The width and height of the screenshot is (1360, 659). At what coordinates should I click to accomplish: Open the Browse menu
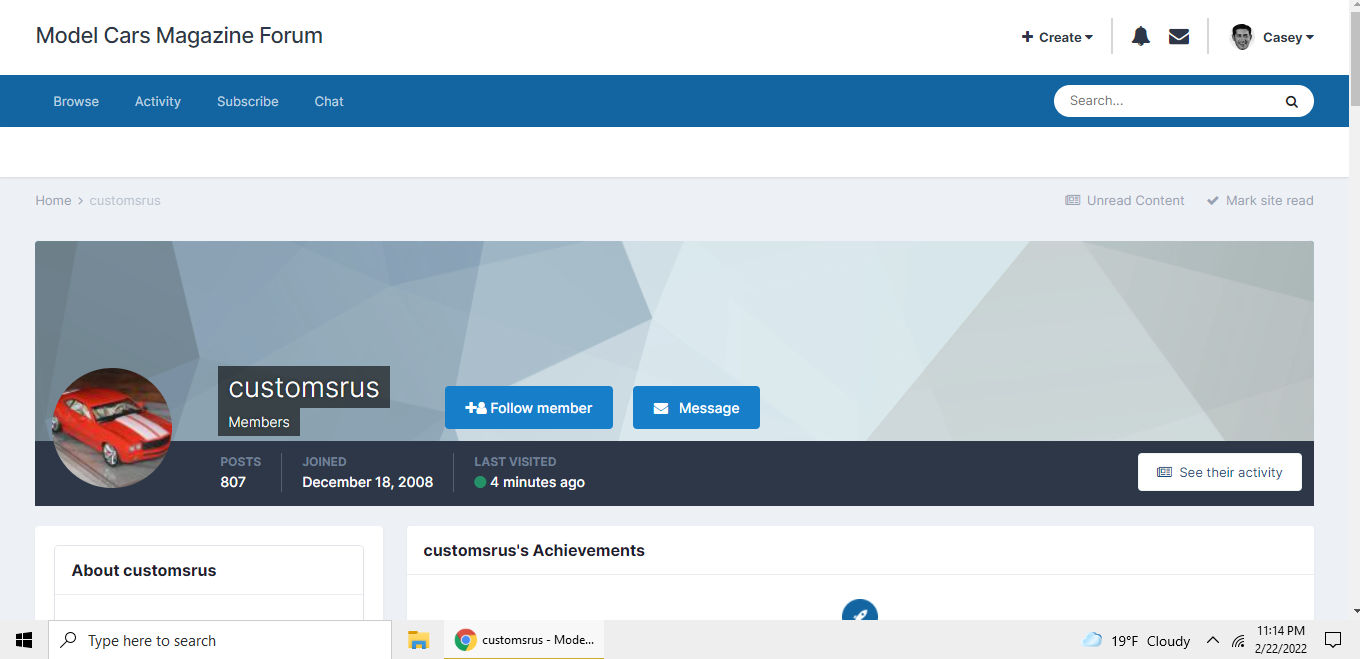(x=76, y=101)
